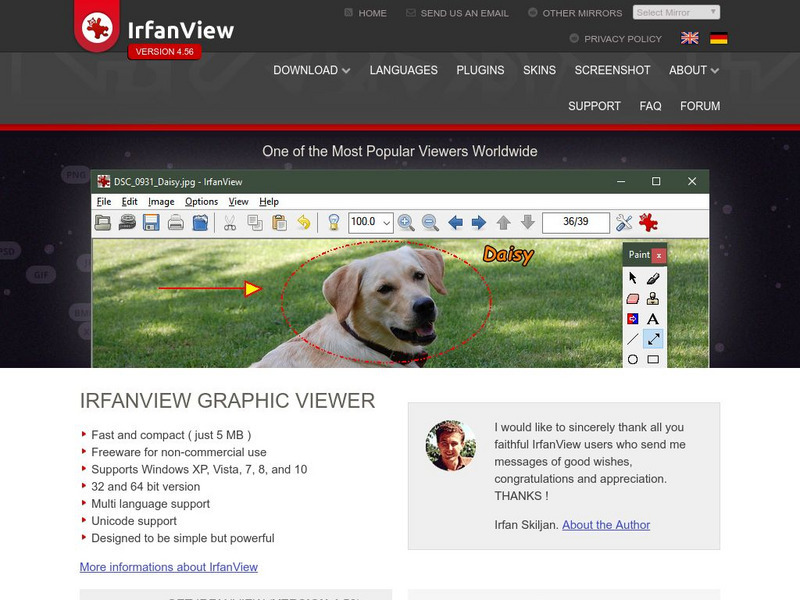Open the 100.0 zoom level combo box
The width and height of the screenshot is (800, 600).
click(x=371, y=222)
